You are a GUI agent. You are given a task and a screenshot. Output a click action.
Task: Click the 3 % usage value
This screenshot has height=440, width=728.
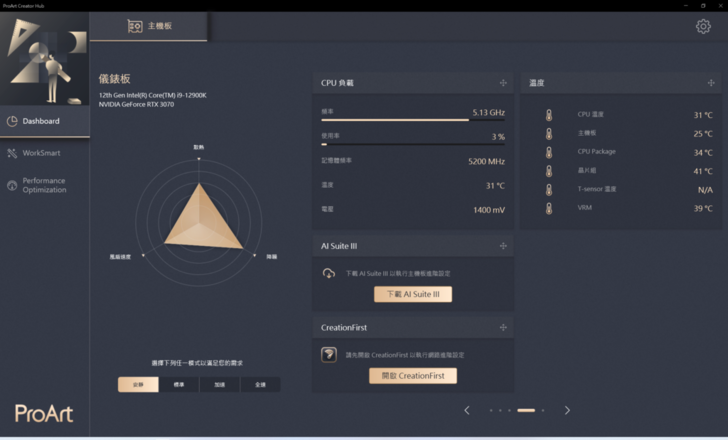pos(498,137)
